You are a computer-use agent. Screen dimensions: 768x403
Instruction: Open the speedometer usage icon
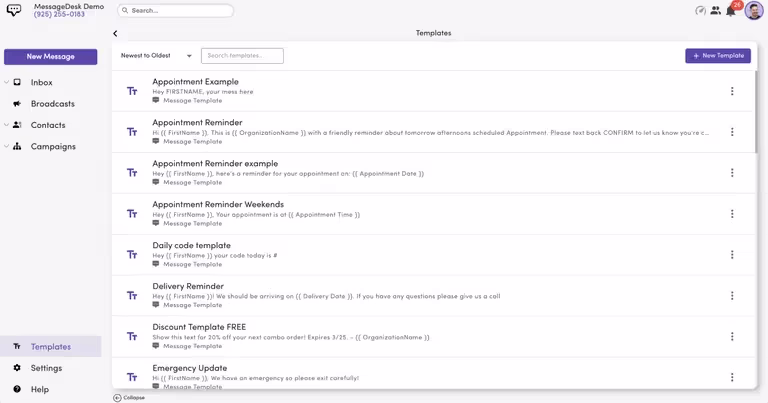700,11
